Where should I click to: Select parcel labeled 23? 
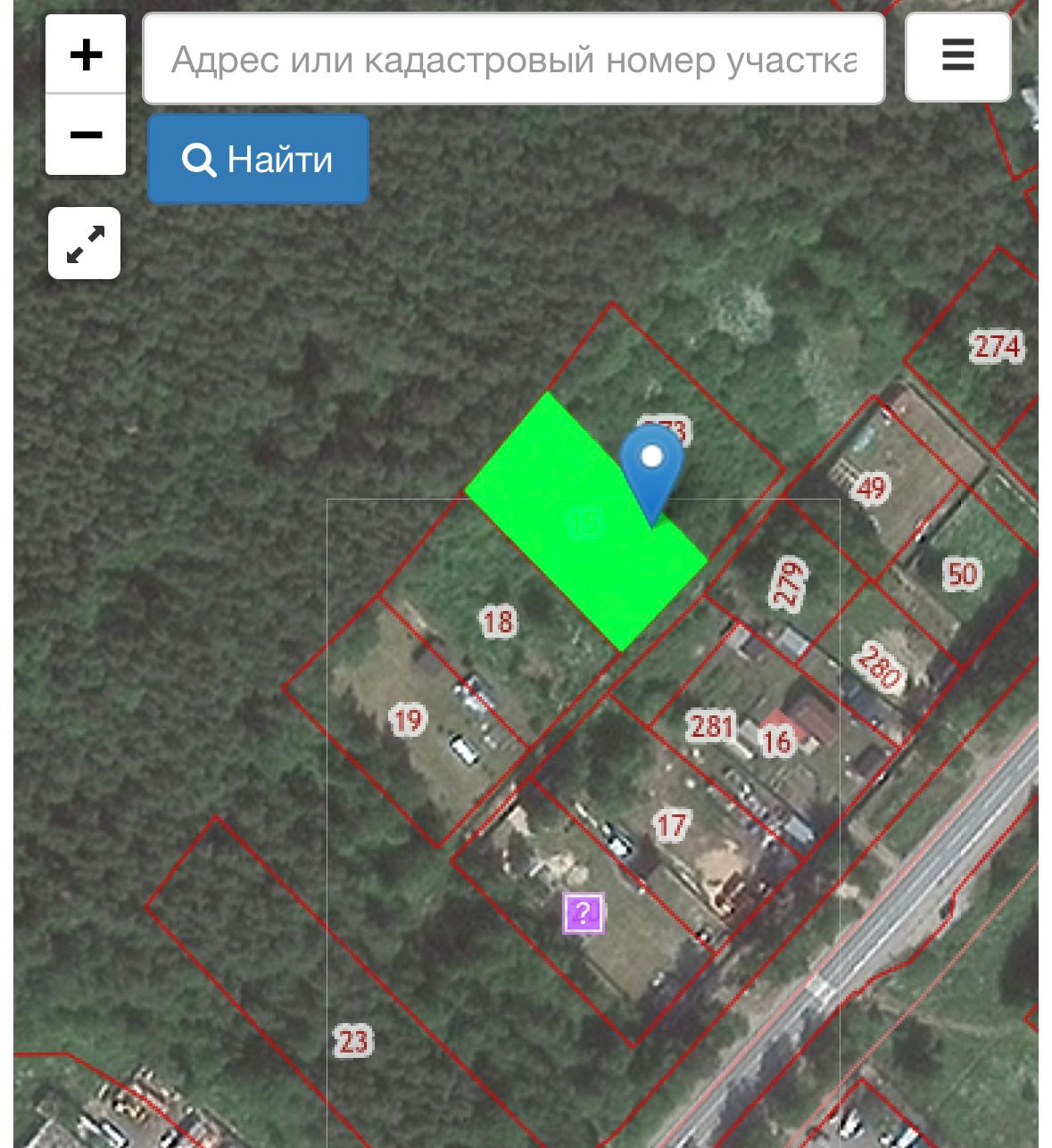pos(353,1040)
